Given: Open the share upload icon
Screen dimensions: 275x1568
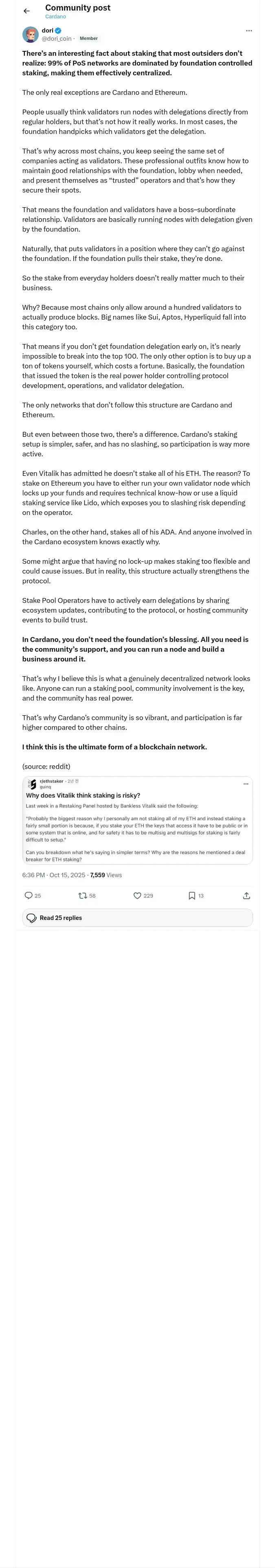Looking at the screenshot, I should click(x=246, y=896).
